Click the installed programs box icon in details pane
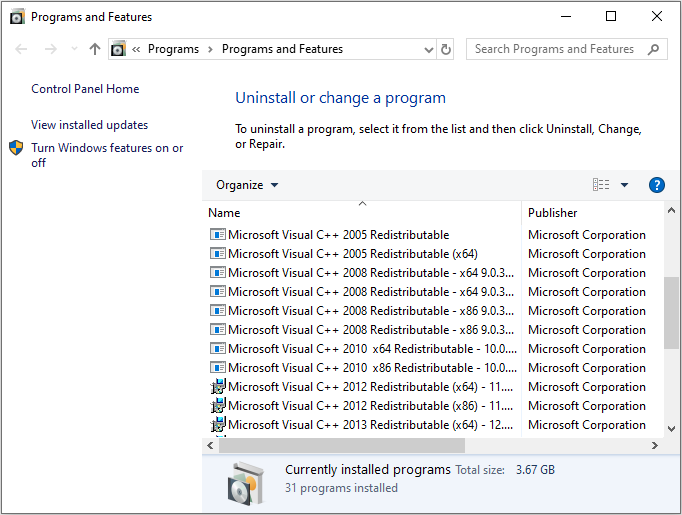682x515 pixels. coord(246,484)
